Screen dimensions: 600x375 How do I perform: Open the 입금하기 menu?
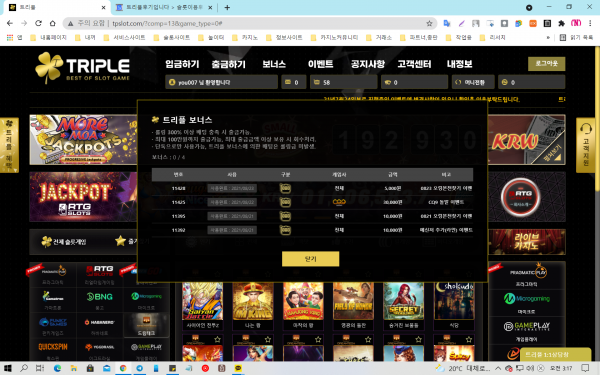pos(182,64)
